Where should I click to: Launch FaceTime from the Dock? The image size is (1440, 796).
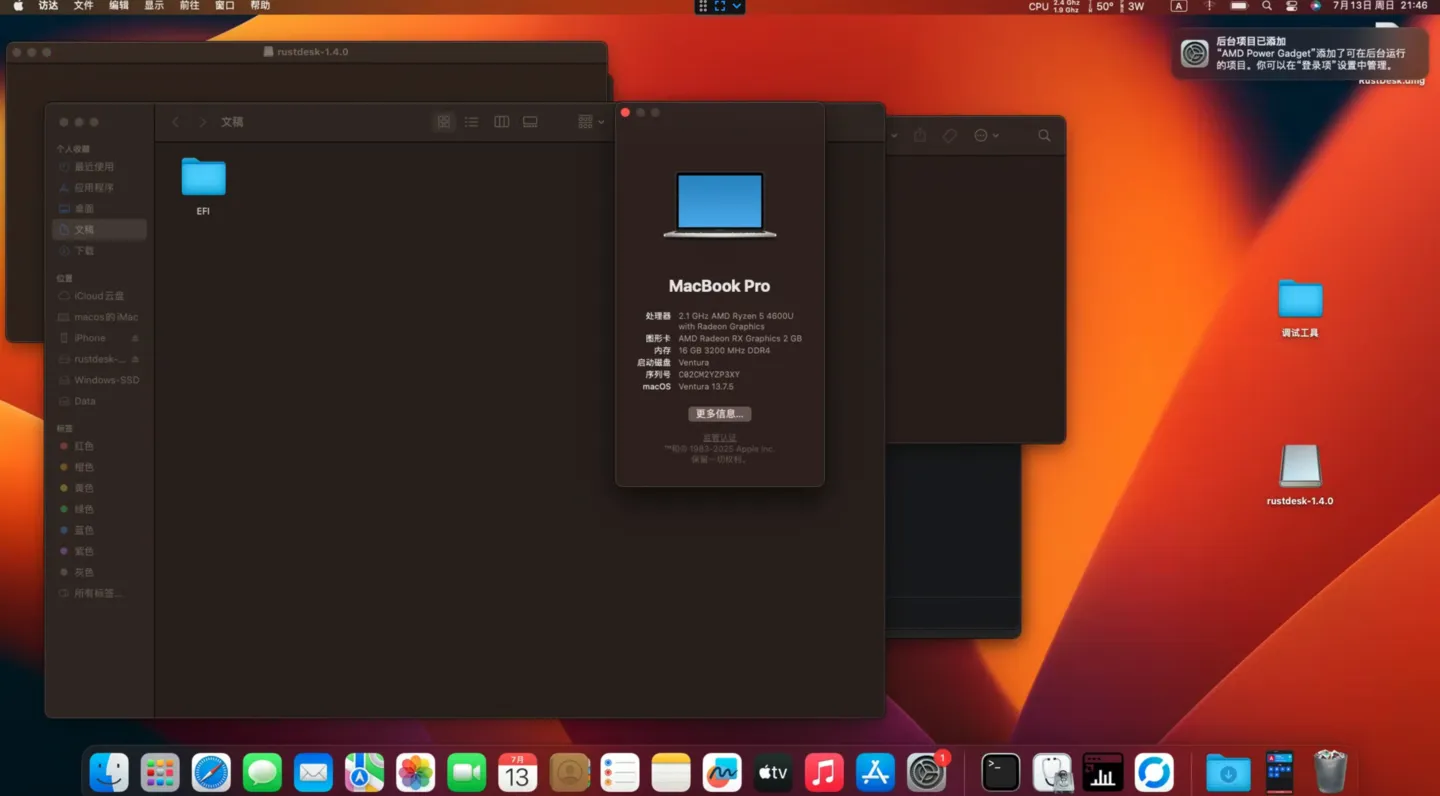tap(466, 772)
